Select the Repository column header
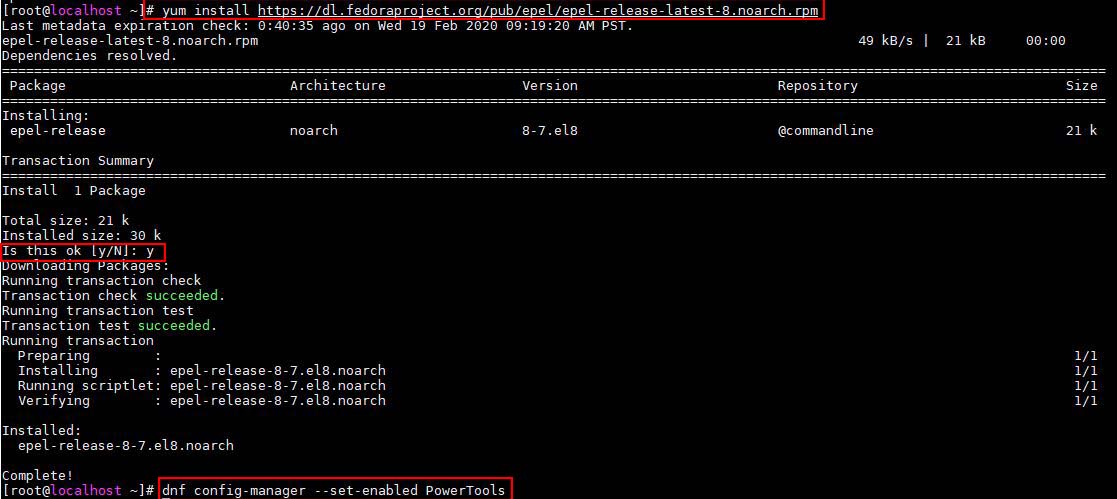 click(817, 86)
